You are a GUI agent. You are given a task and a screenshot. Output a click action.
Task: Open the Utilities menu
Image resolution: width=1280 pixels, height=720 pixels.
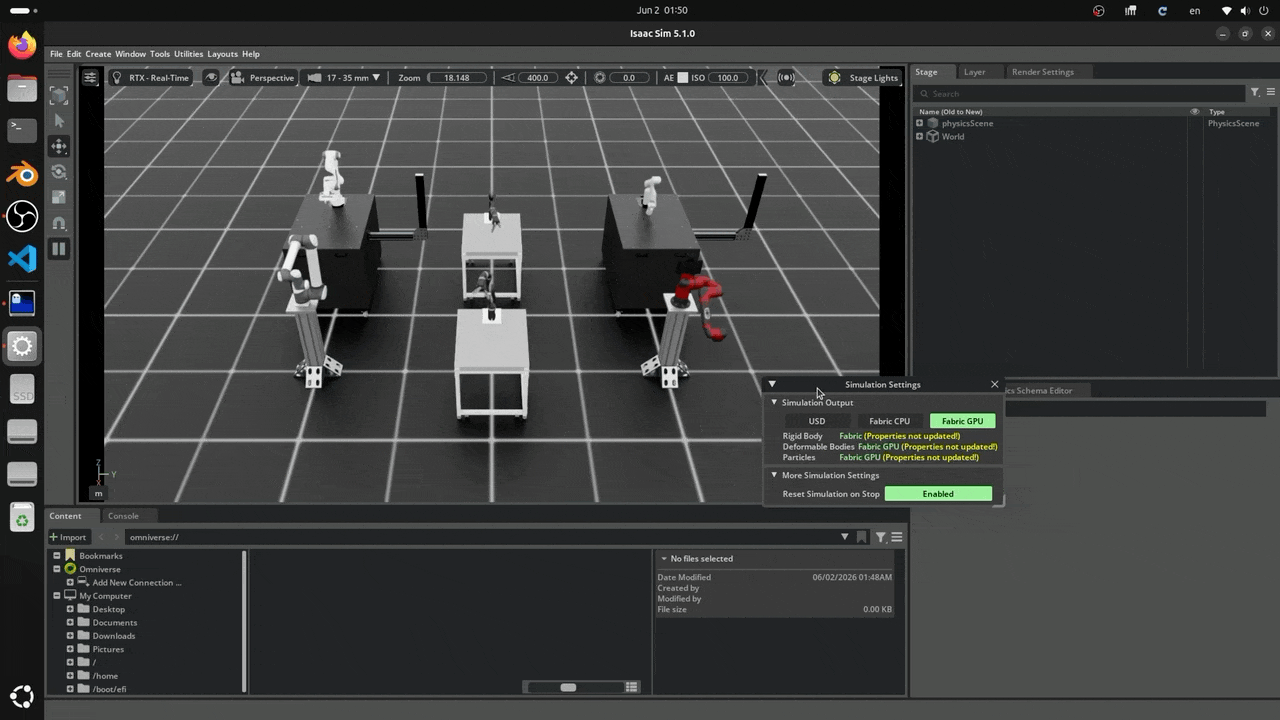pos(188,54)
